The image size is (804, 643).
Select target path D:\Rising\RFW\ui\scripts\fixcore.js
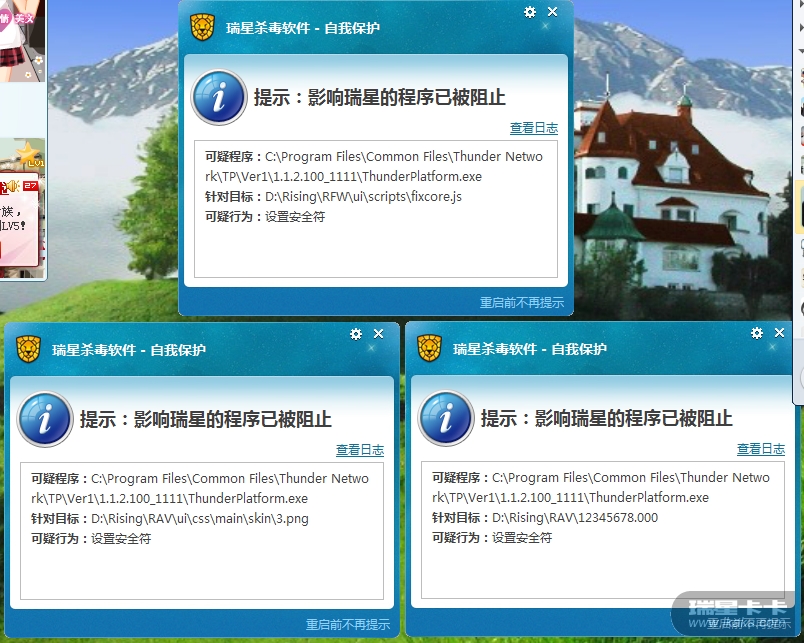363,196
